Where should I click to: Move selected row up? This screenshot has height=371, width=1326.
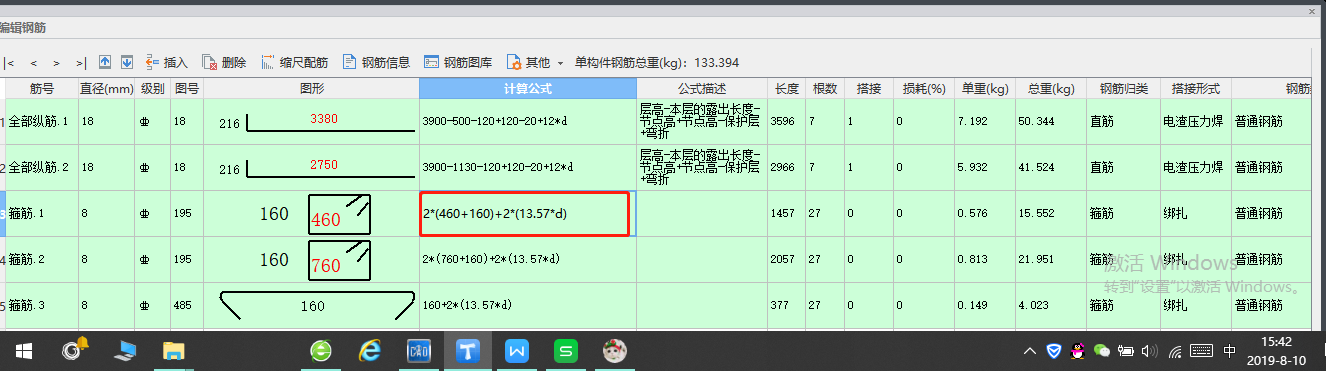click(105, 62)
